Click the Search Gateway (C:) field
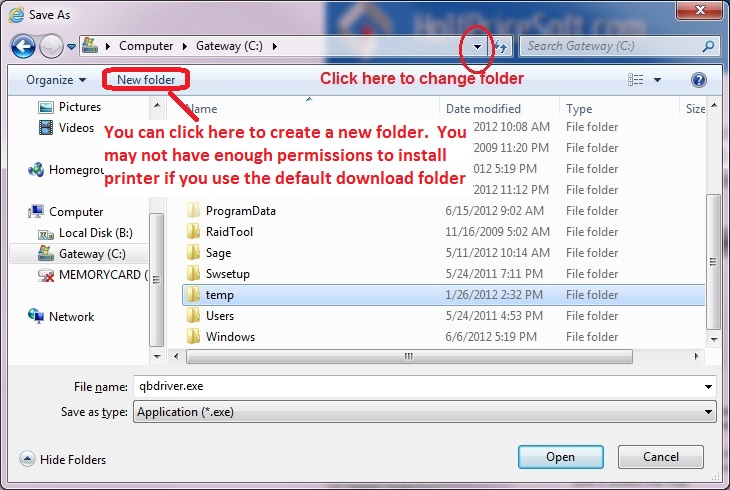This screenshot has height=490, width=730. pos(610,46)
